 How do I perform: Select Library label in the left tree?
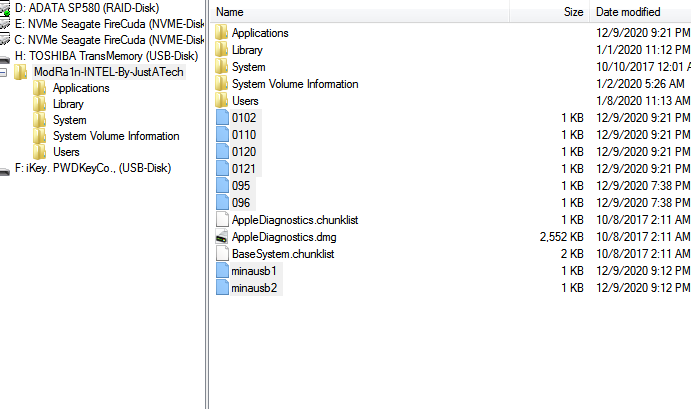point(68,104)
